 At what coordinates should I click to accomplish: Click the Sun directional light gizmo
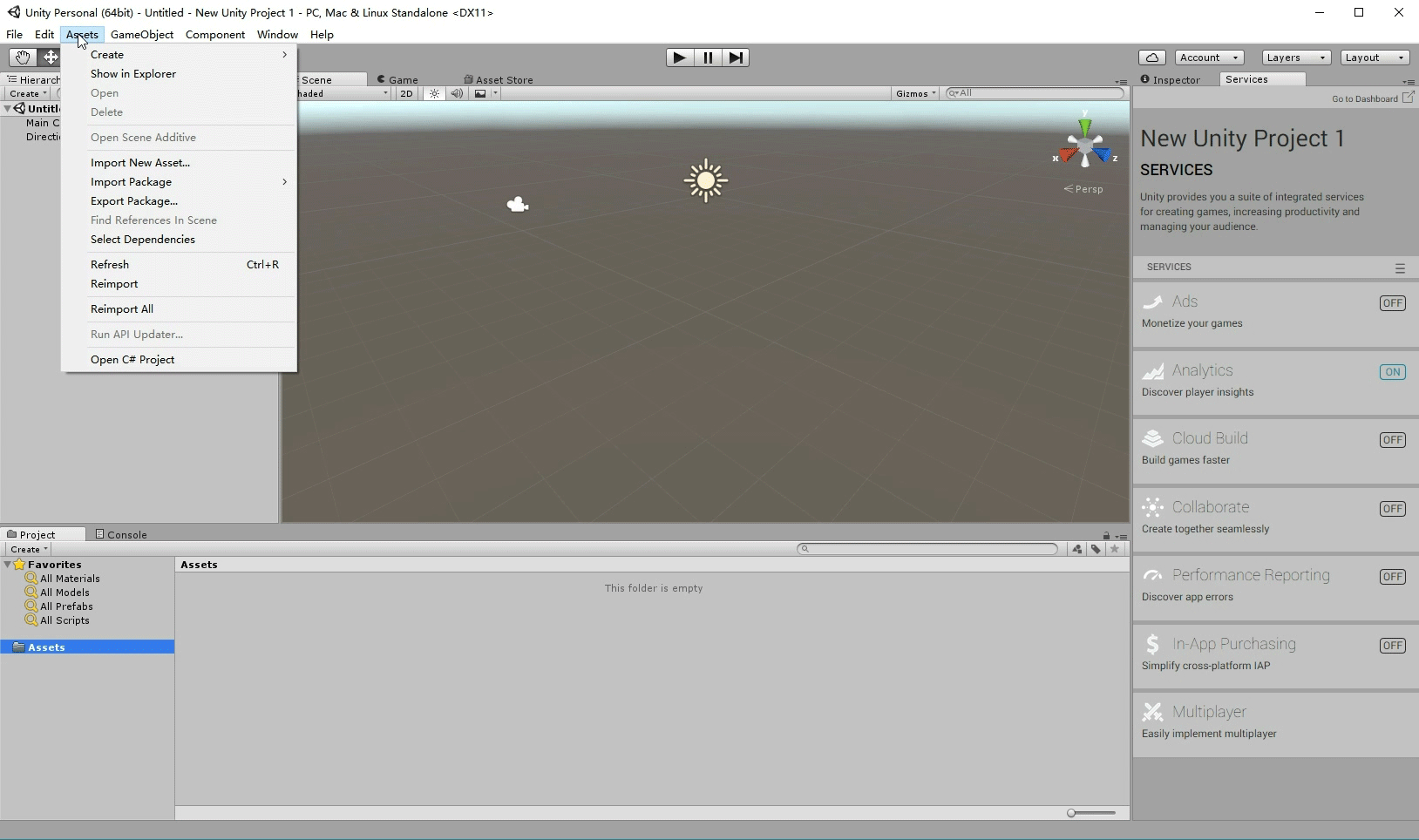click(706, 180)
